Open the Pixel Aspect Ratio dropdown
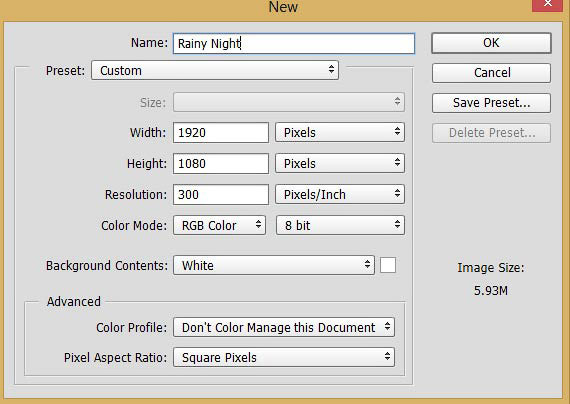 click(284, 357)
